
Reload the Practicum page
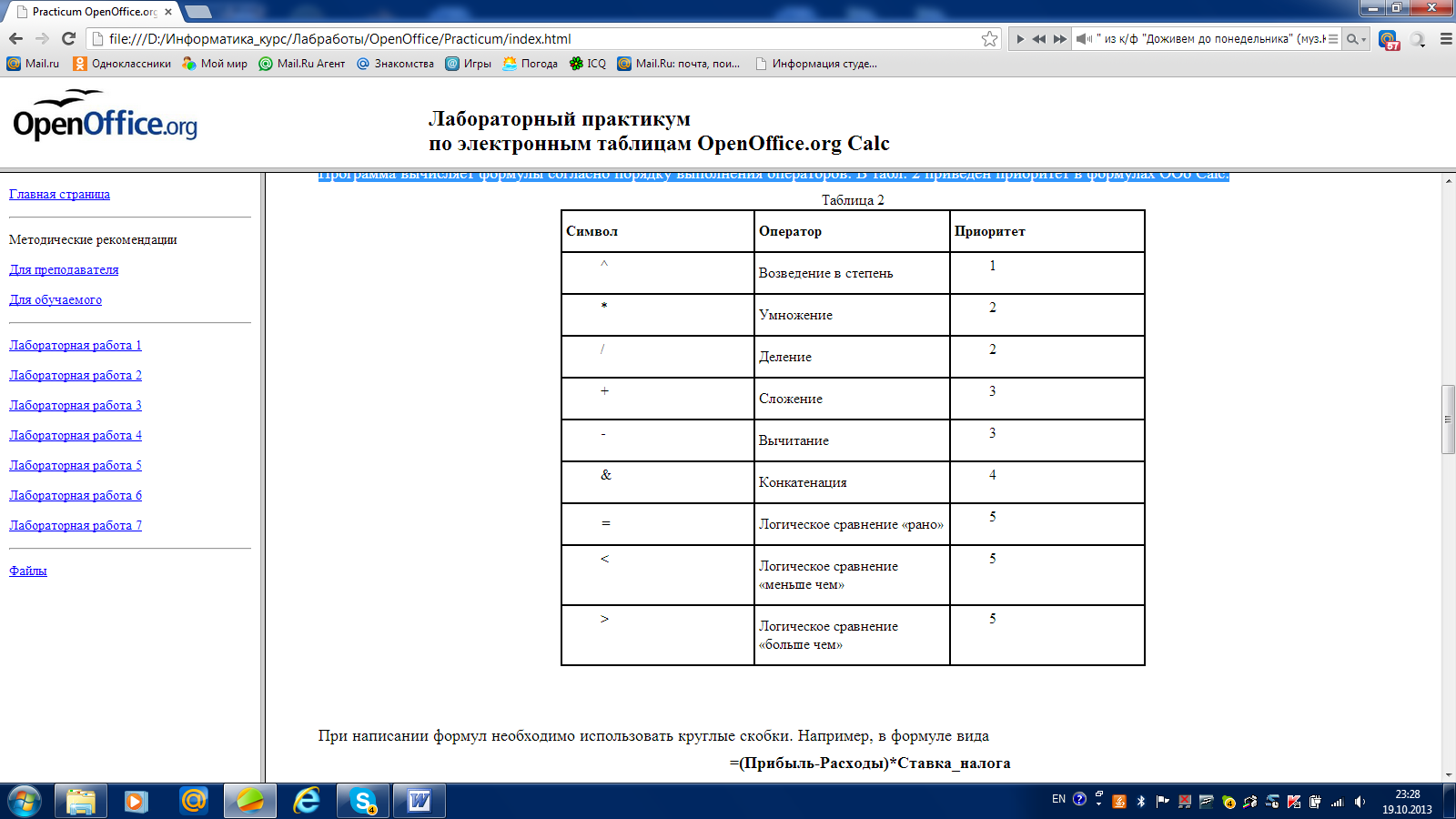[68, 38]
